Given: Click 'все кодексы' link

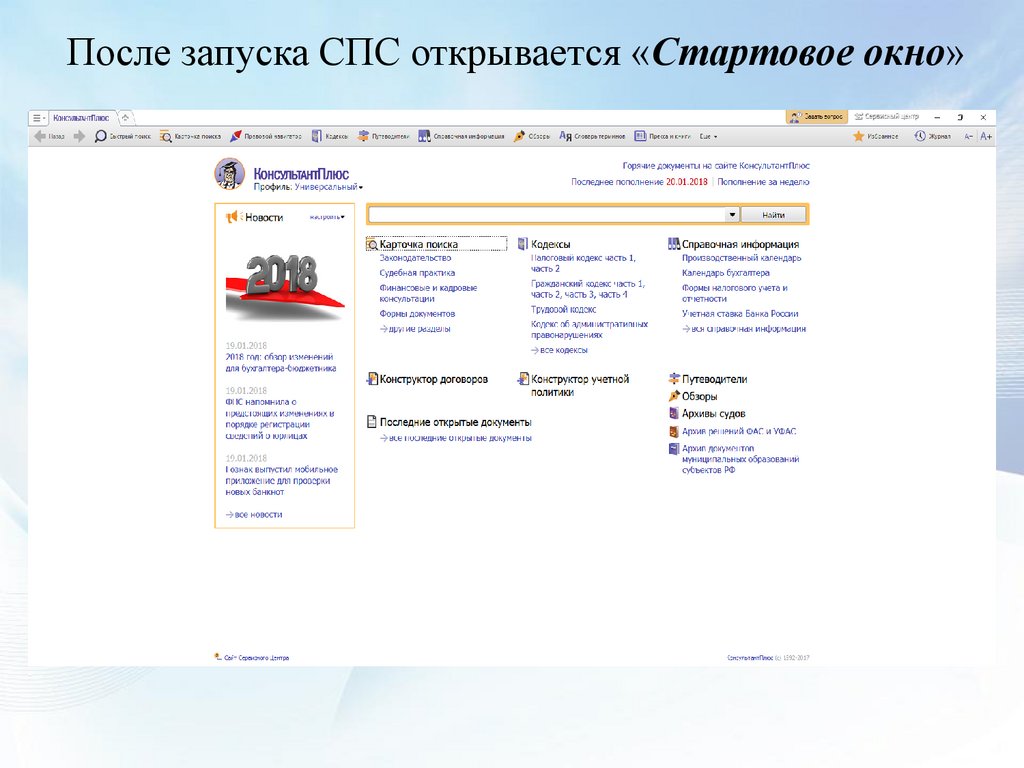Looking at the screenshot, I should 560,350.
